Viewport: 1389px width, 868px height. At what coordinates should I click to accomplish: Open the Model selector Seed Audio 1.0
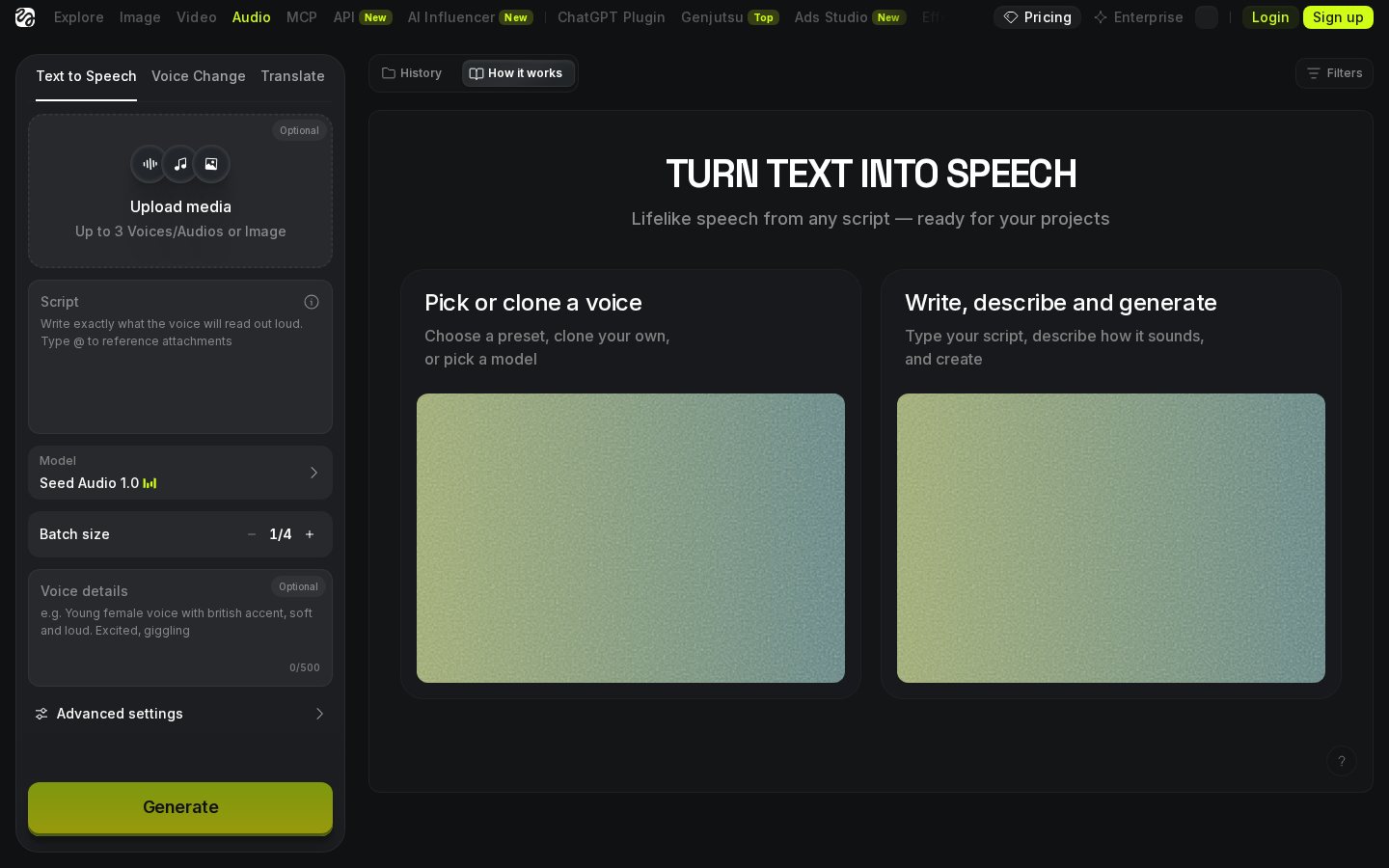180,473
